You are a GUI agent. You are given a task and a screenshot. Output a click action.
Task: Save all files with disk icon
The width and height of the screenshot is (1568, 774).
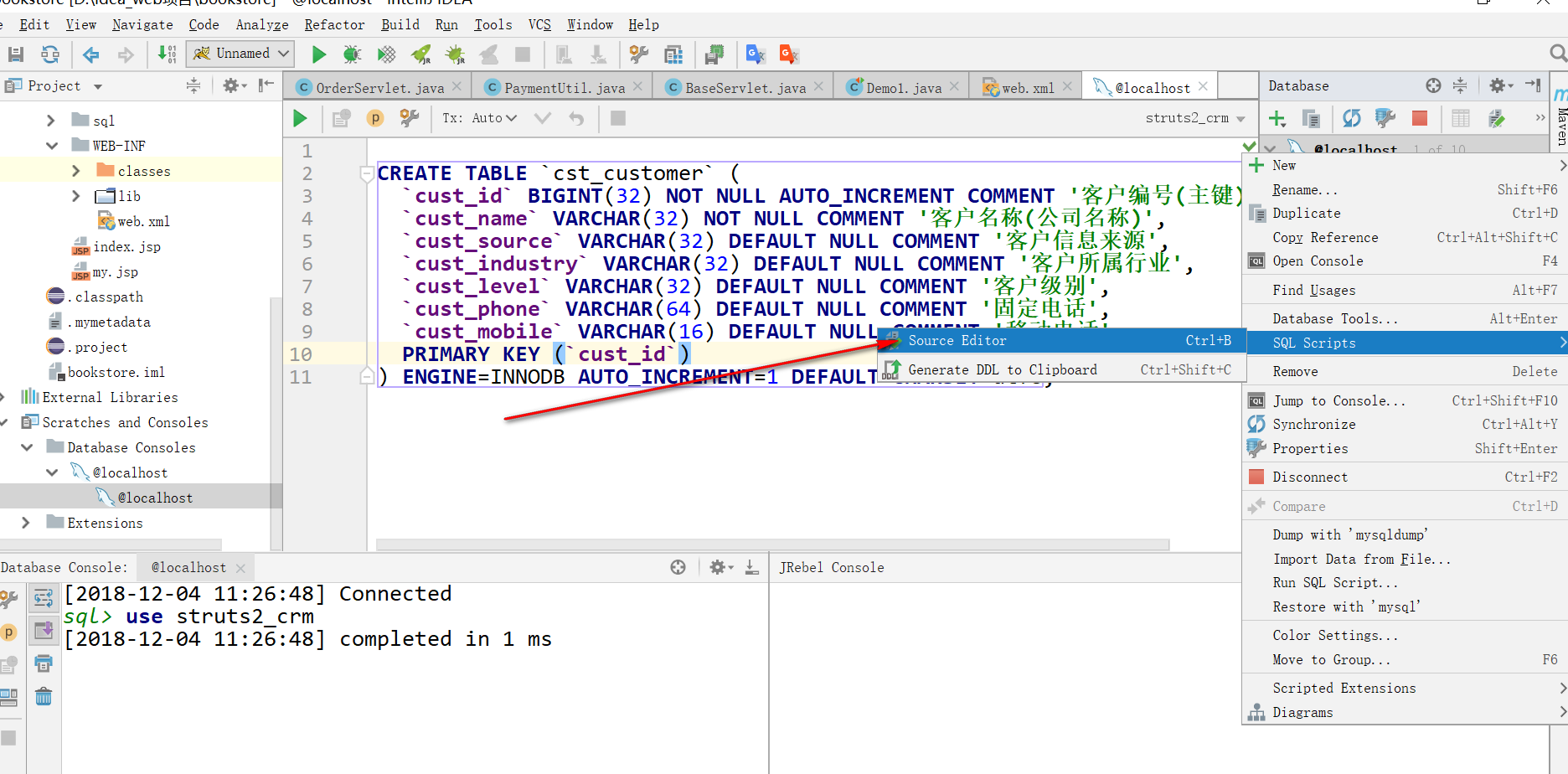point(14,53)
